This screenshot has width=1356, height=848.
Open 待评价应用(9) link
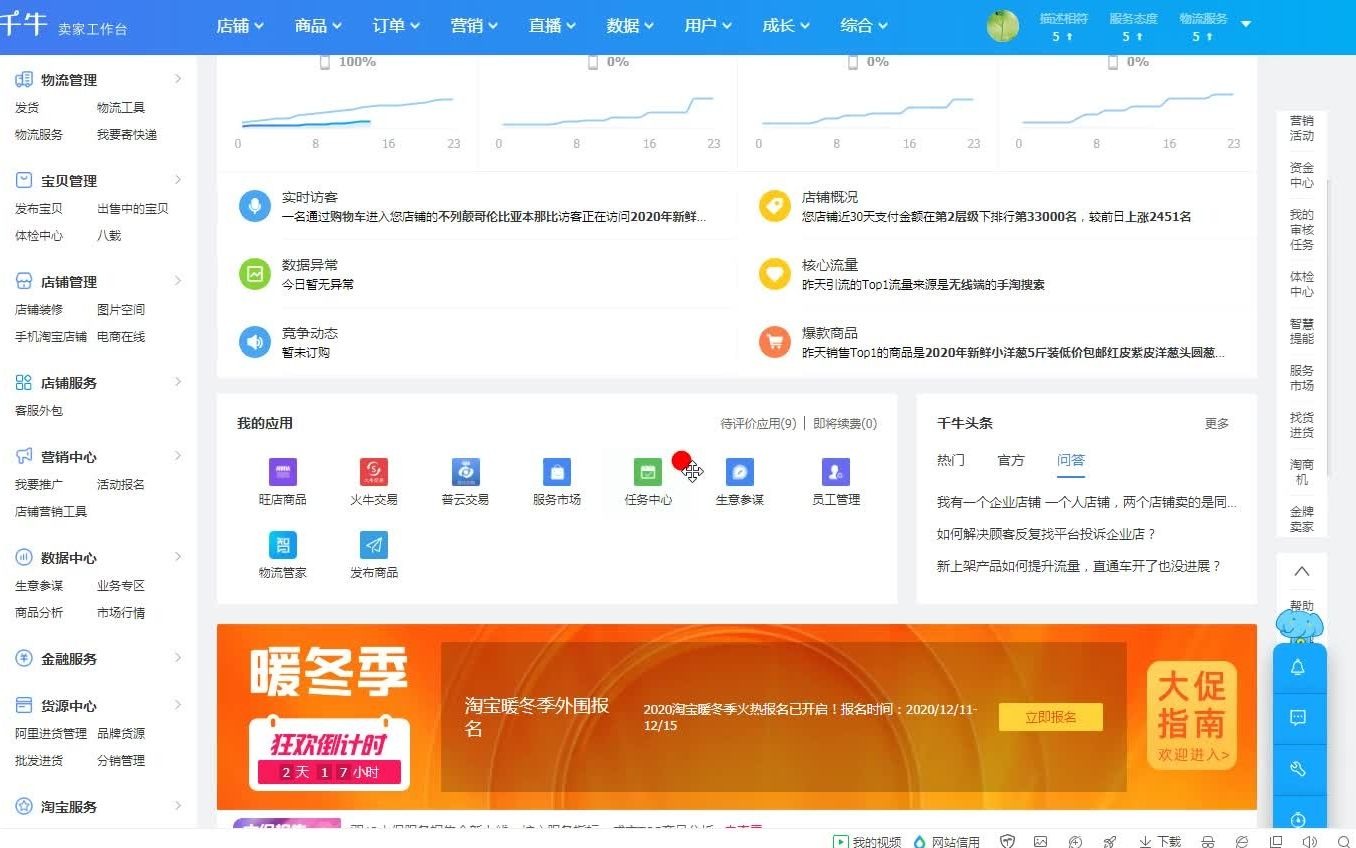tap(759, 424)
